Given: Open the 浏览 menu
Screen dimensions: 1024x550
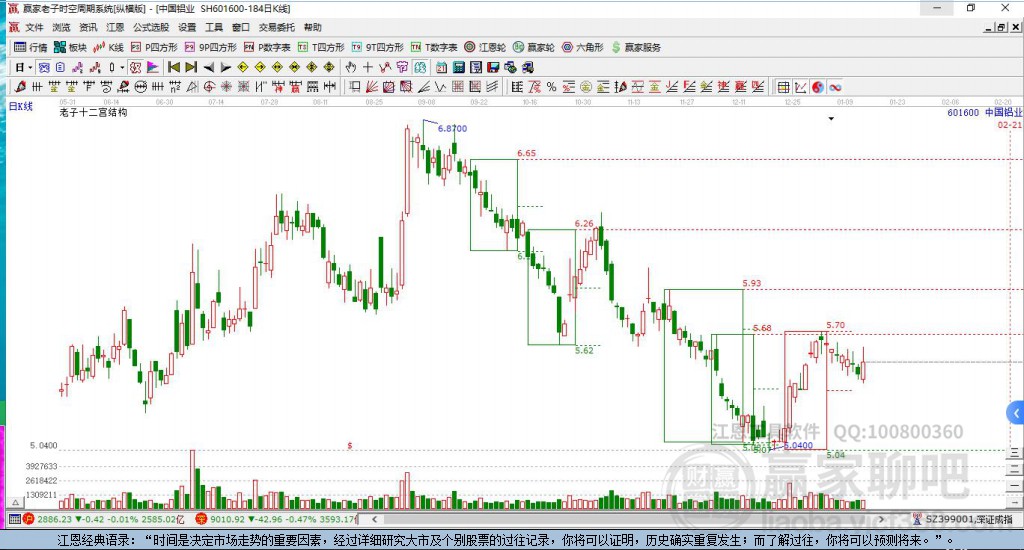Looking at the screenshot, I should (x=61, y=27).
